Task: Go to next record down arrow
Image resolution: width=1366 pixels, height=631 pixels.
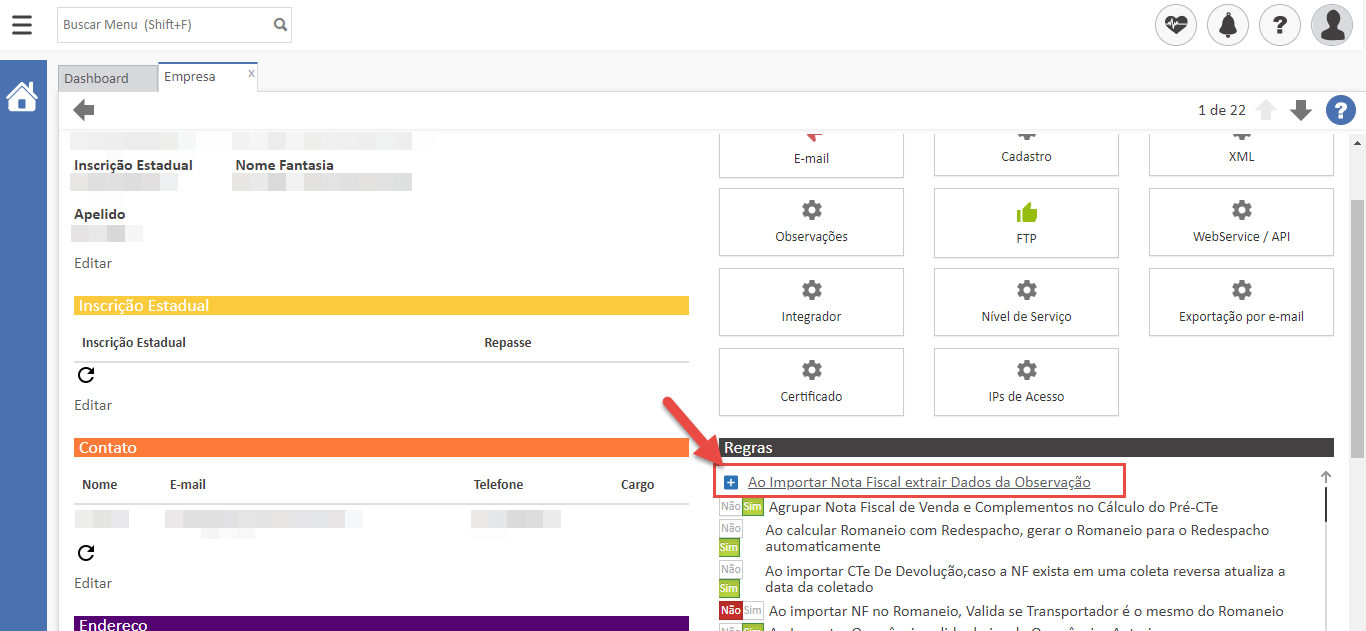Action: click(x=1300, y=111)
